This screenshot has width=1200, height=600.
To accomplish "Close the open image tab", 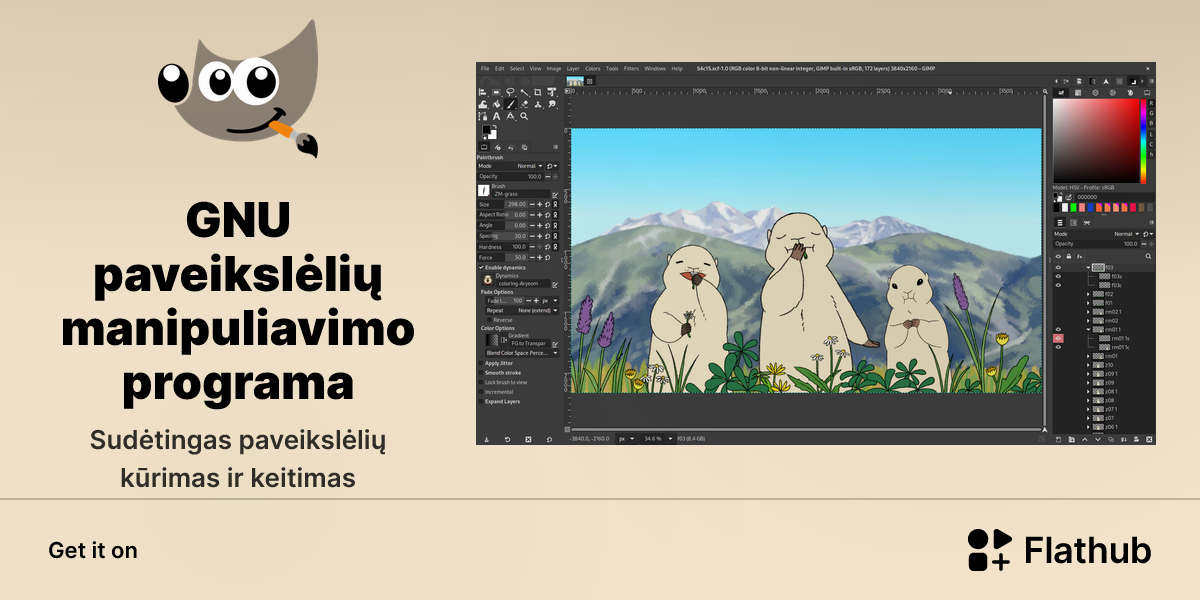I will (x=590, y=81).
